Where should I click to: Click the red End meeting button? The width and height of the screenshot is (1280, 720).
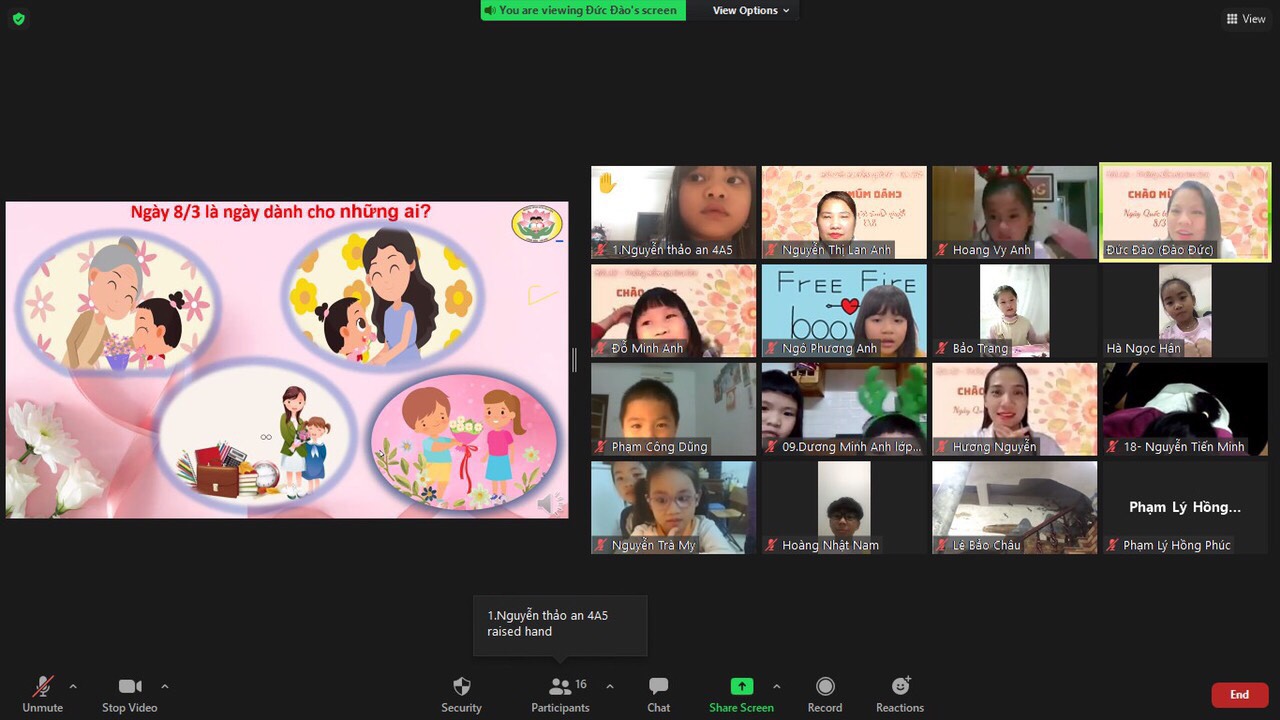[1239, 694]
